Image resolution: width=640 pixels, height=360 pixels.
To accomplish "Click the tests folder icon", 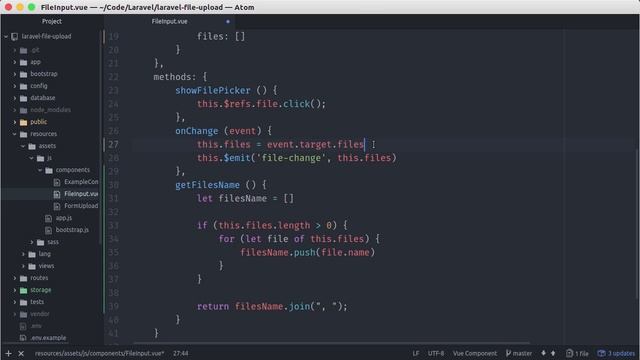I will [24, 302].
